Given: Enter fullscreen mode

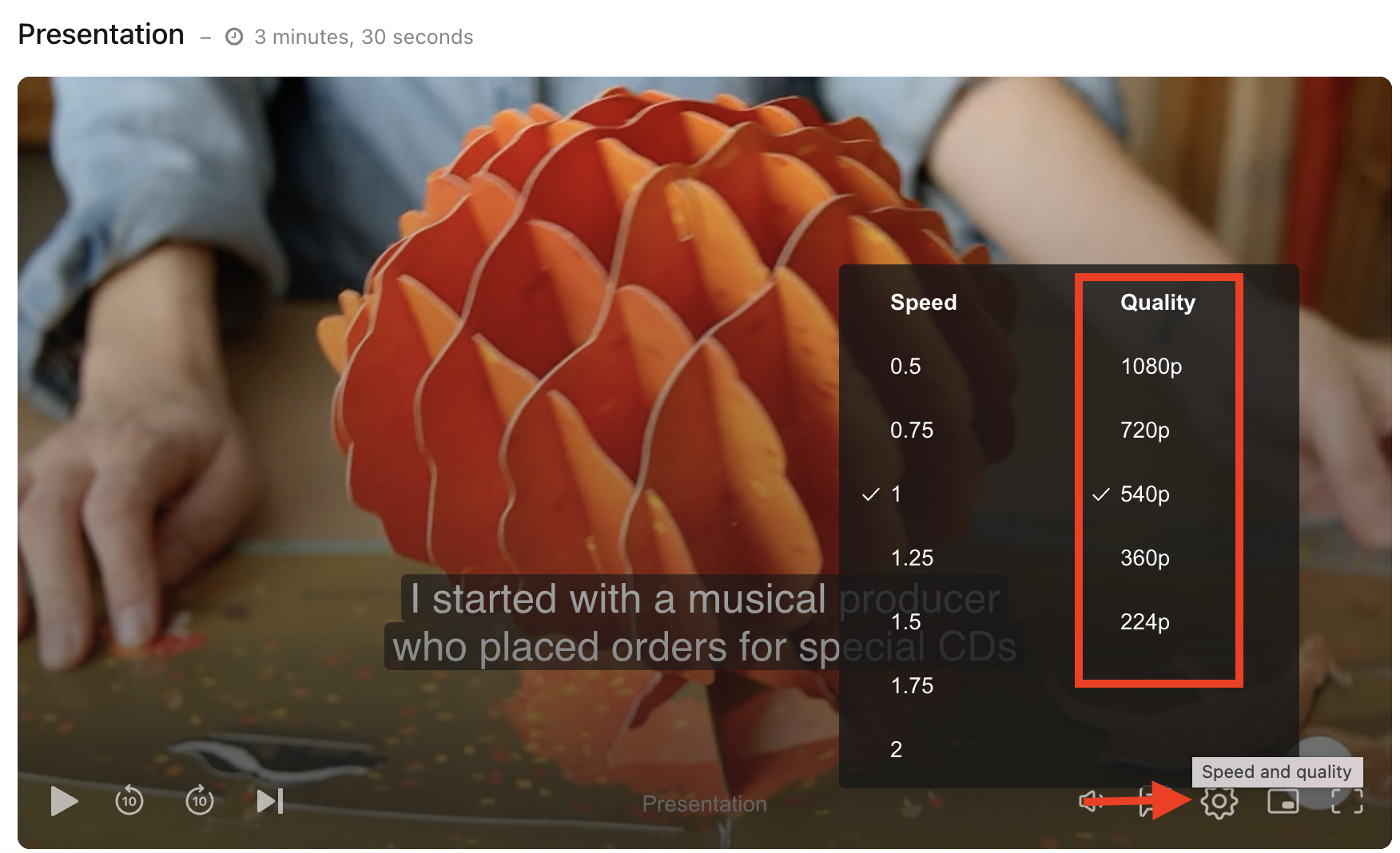Looking at the screenshot, I should (x=1347, y=801).
